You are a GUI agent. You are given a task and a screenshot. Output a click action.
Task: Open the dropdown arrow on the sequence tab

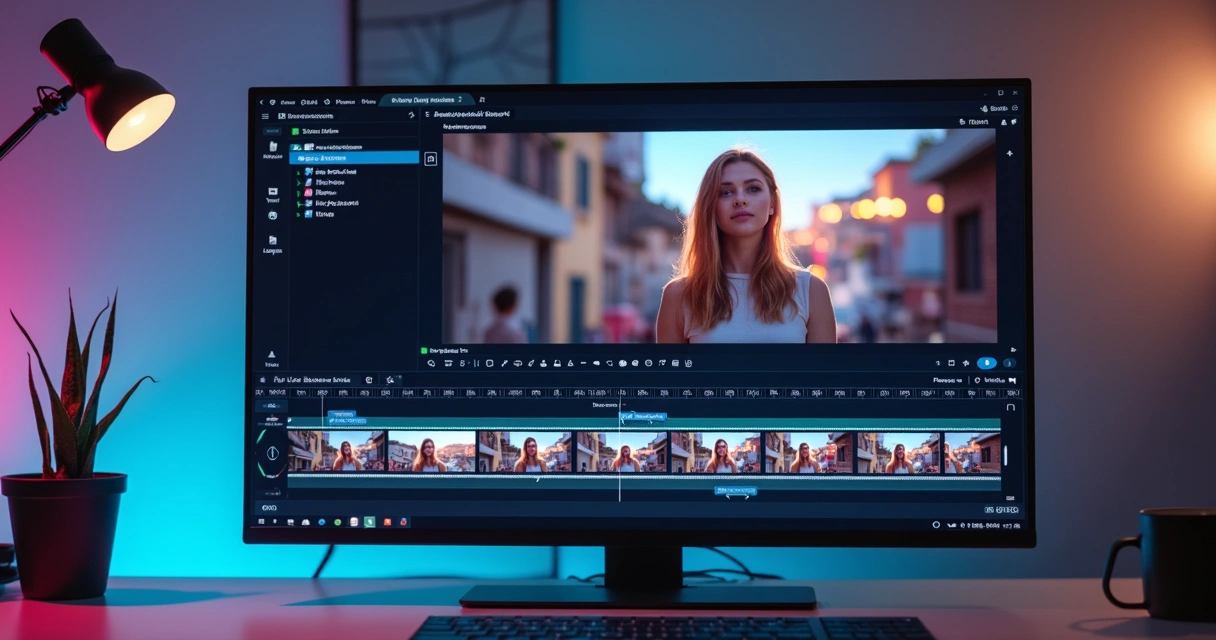pos(458,101)
